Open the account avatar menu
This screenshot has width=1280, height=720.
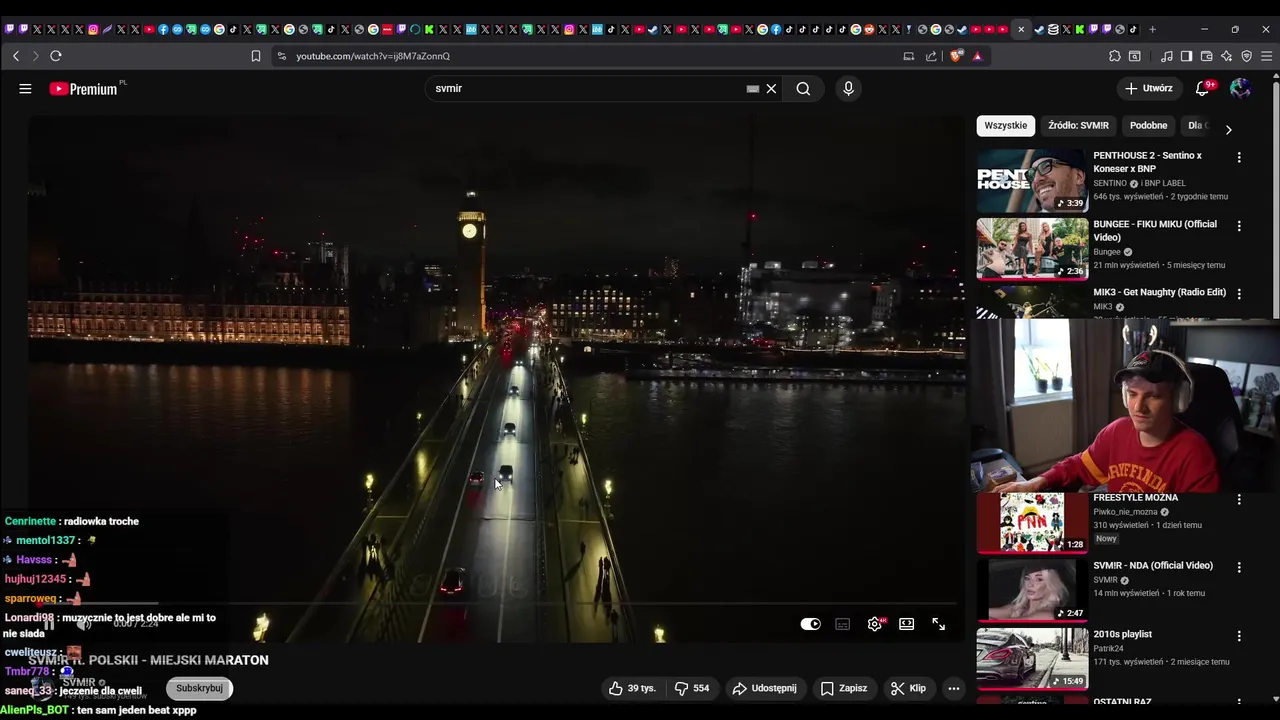[1240, 88]
